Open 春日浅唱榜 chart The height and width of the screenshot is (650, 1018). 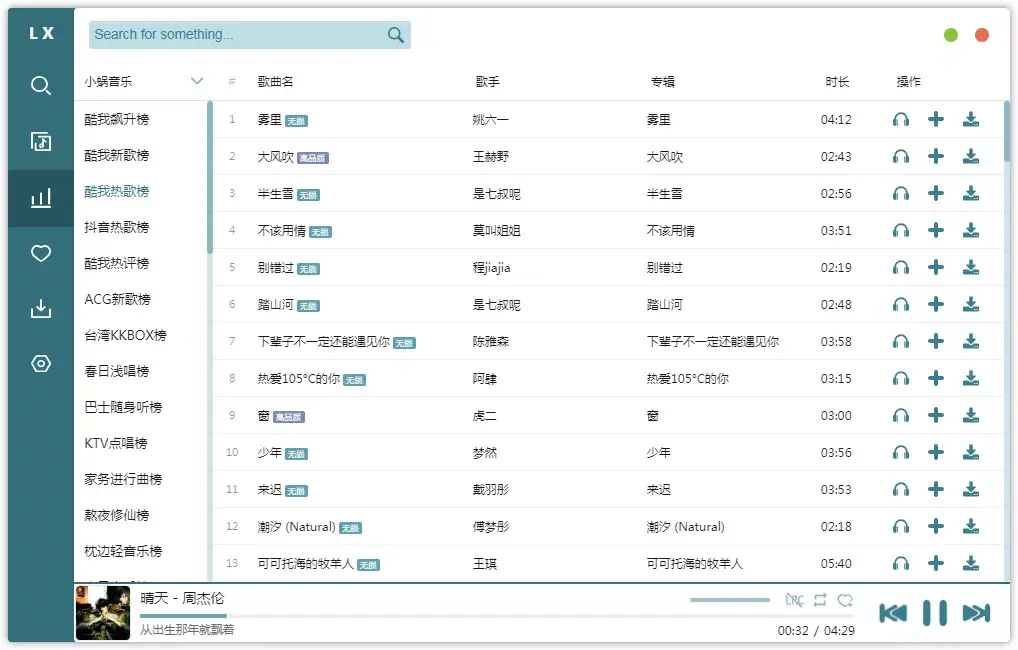click(117, 371)
